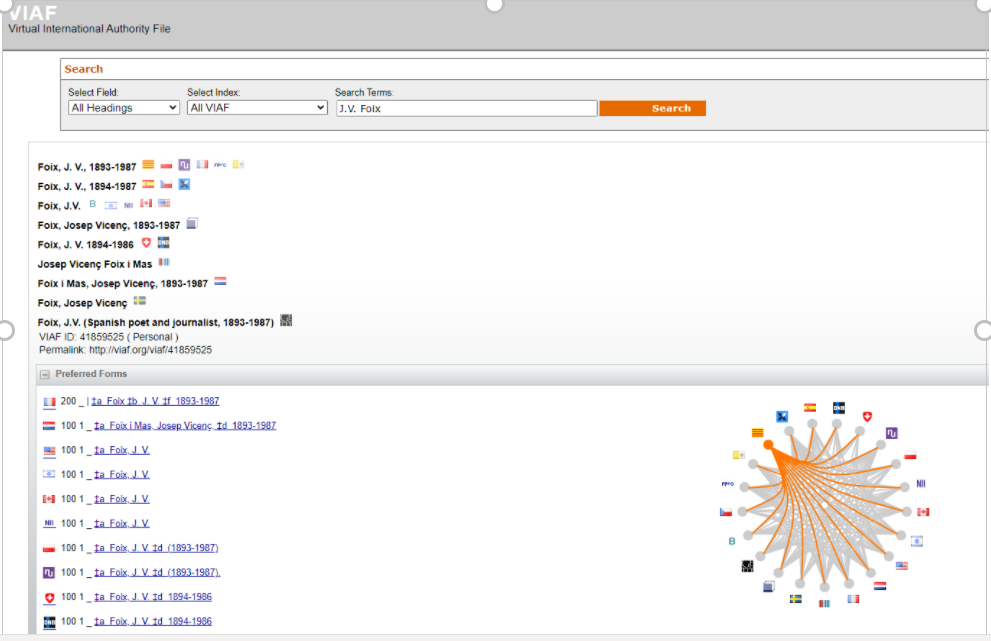Click the rero label in the cluster graph
The height and width of the screenshot is (641, 991).
click(x=727, y=484)
